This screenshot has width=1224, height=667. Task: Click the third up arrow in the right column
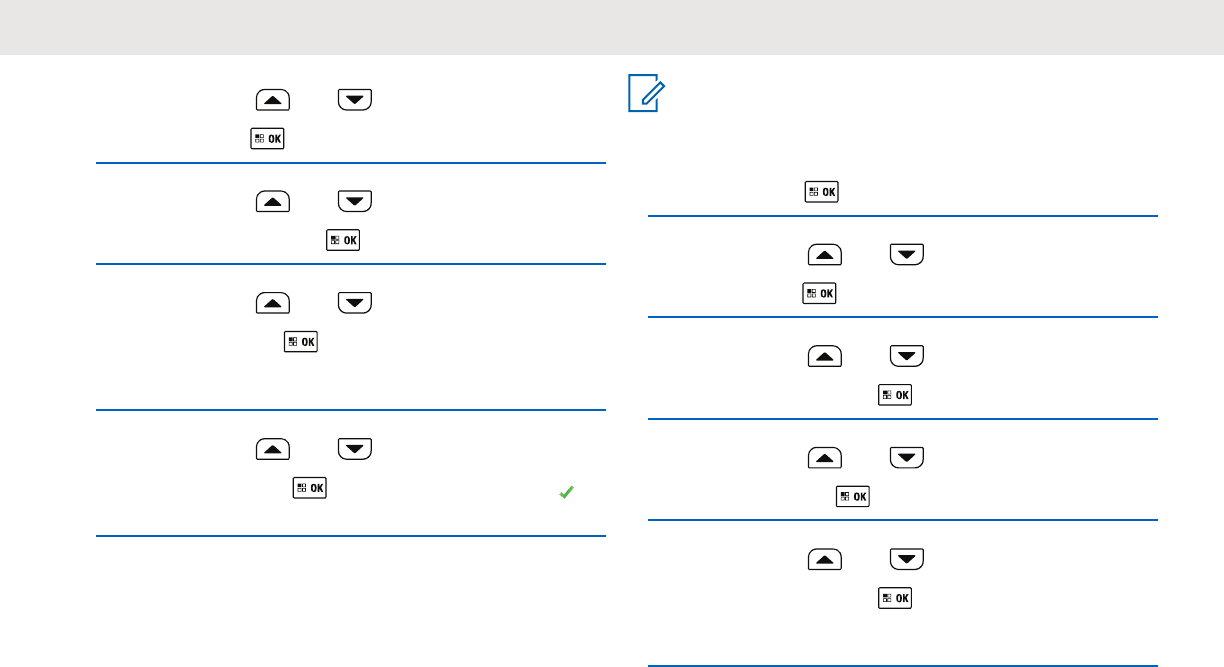[825, 458]
